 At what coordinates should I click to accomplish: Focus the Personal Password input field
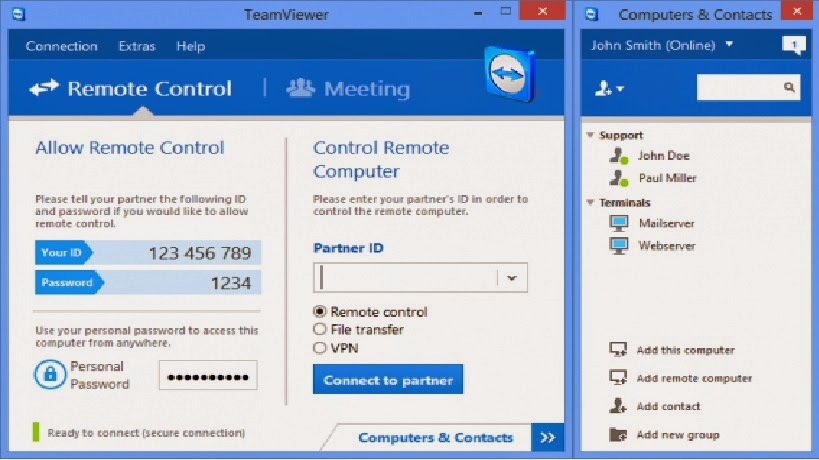[x=208, y=375]
